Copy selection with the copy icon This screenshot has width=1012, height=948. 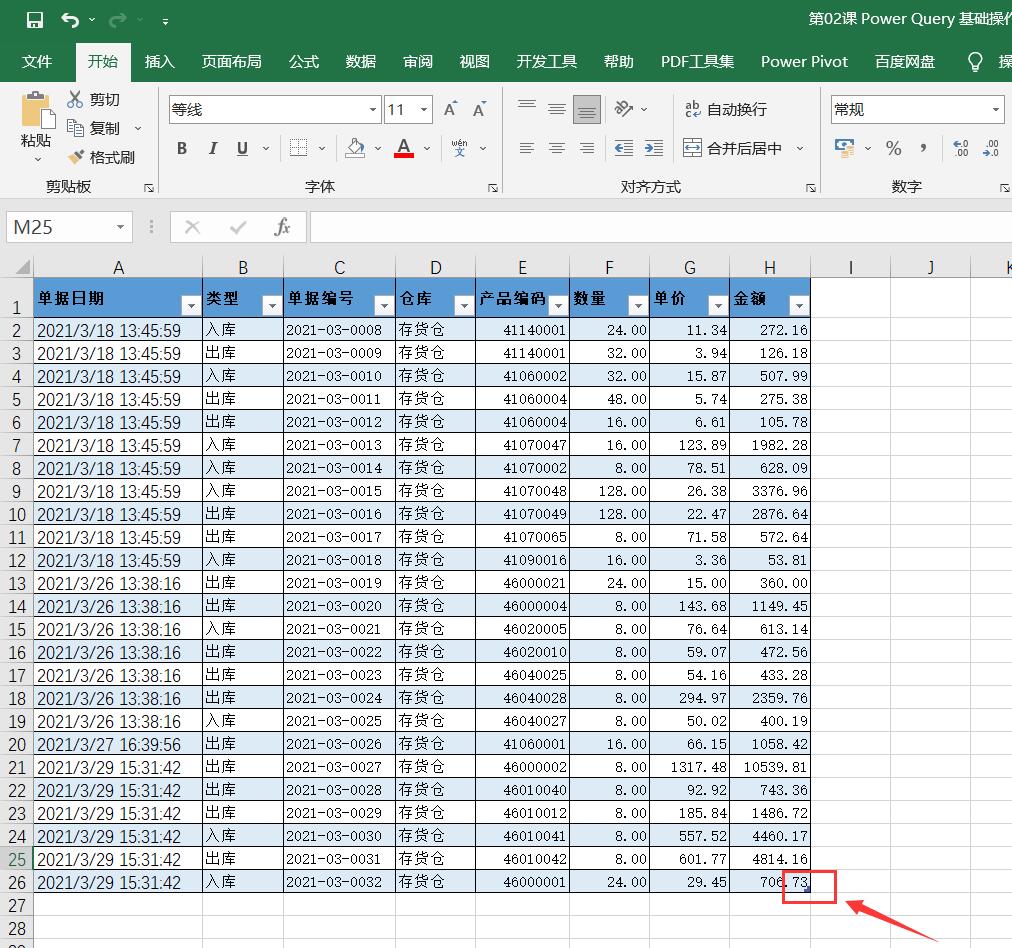(76, 128)
